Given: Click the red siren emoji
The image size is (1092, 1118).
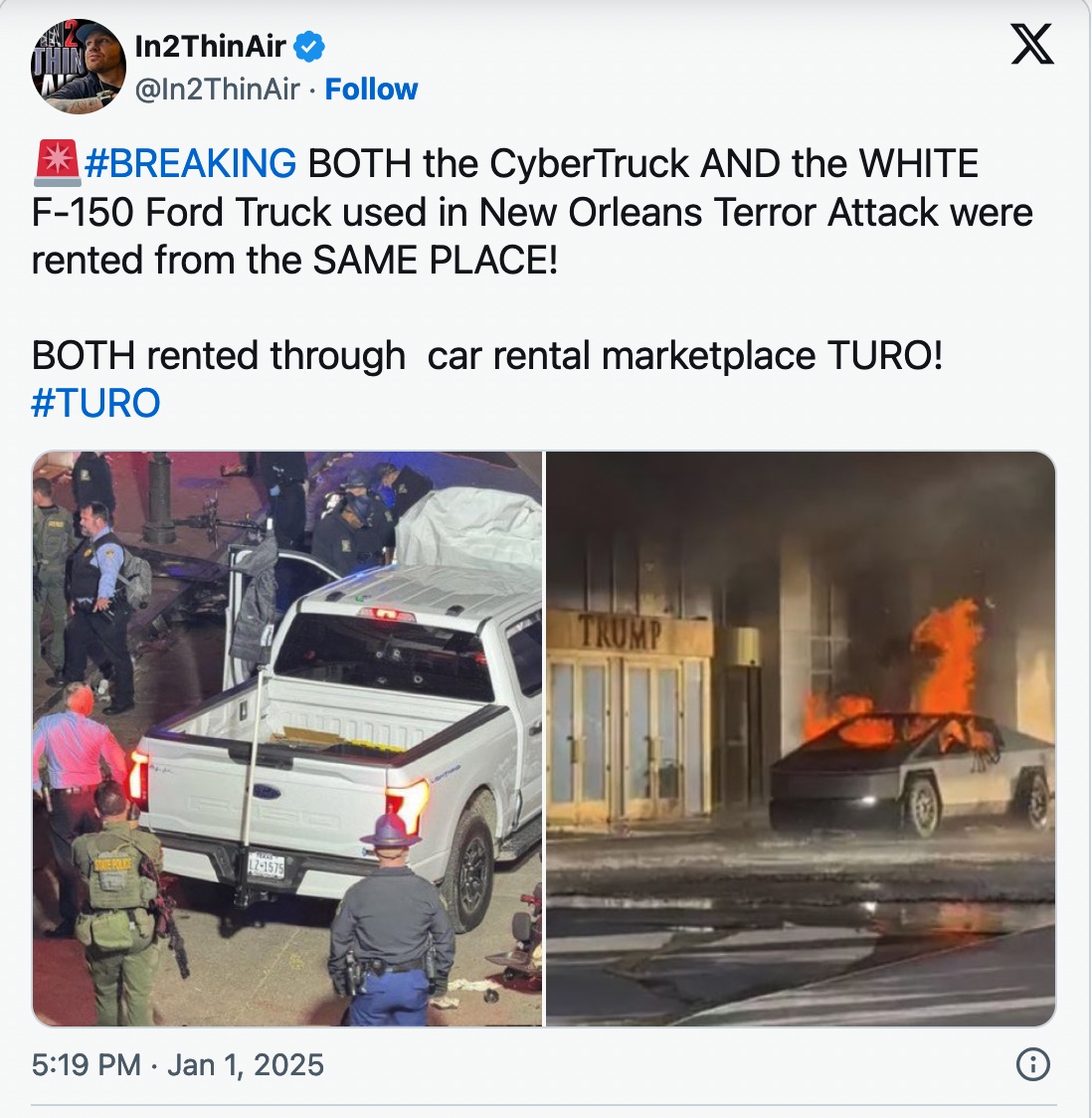Looking at the screenshot, I should coord(57,163).
